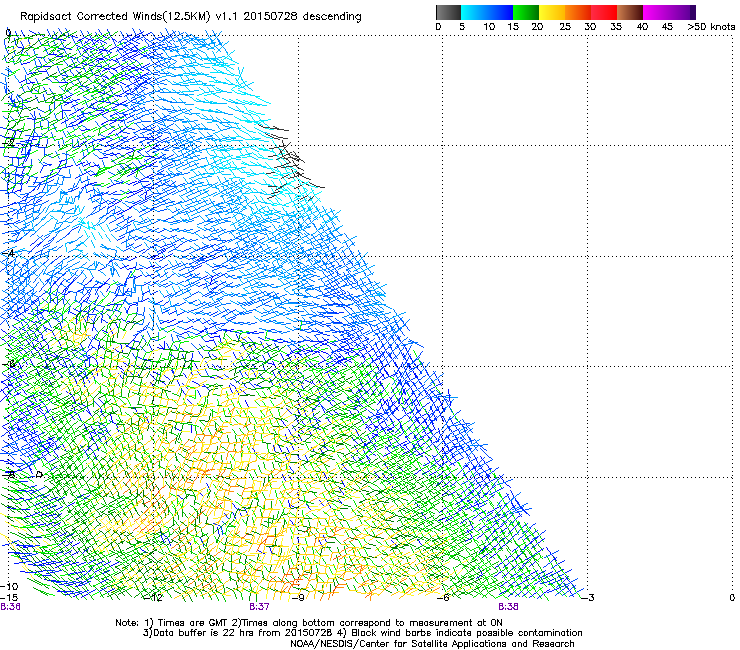Click the black contaminated wind barbs cluster
The height and width of the screenshot is (650, 740).
click(x=290, y=160)
